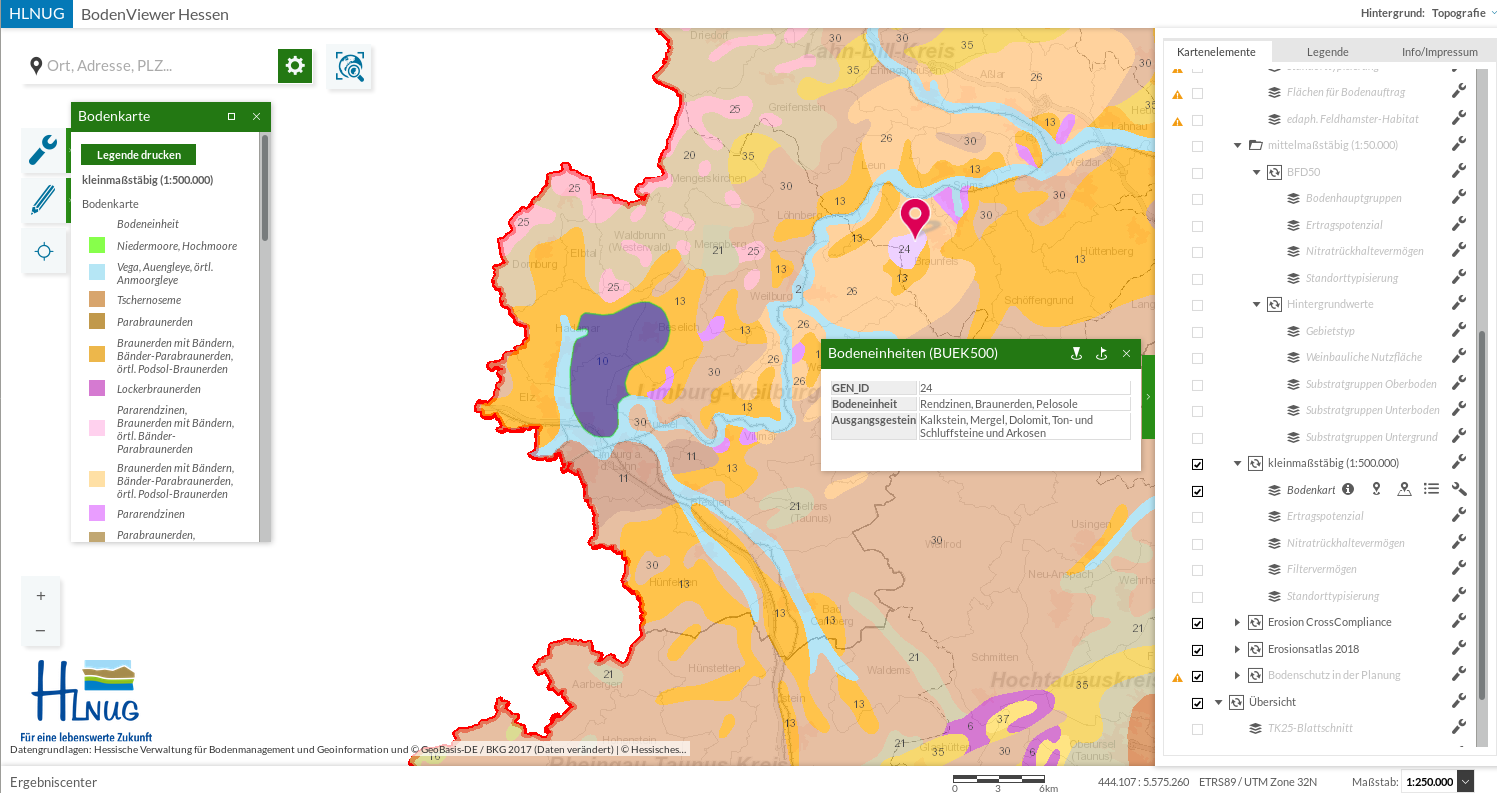Toggle the Erosion CrossCompliance checkbox
1497x793 pixels.
tap(1197, 623)
